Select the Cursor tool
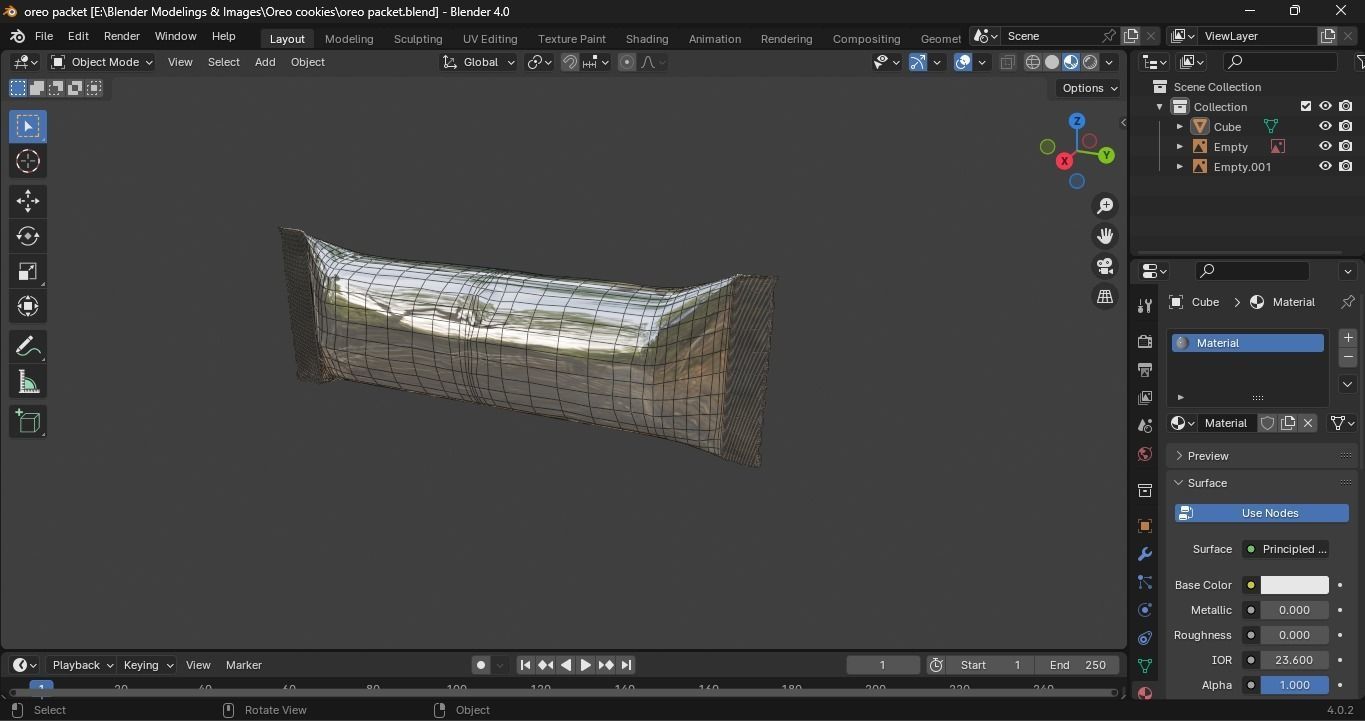The height and width of the screenshot is (721, 1365). coord(28,161)
